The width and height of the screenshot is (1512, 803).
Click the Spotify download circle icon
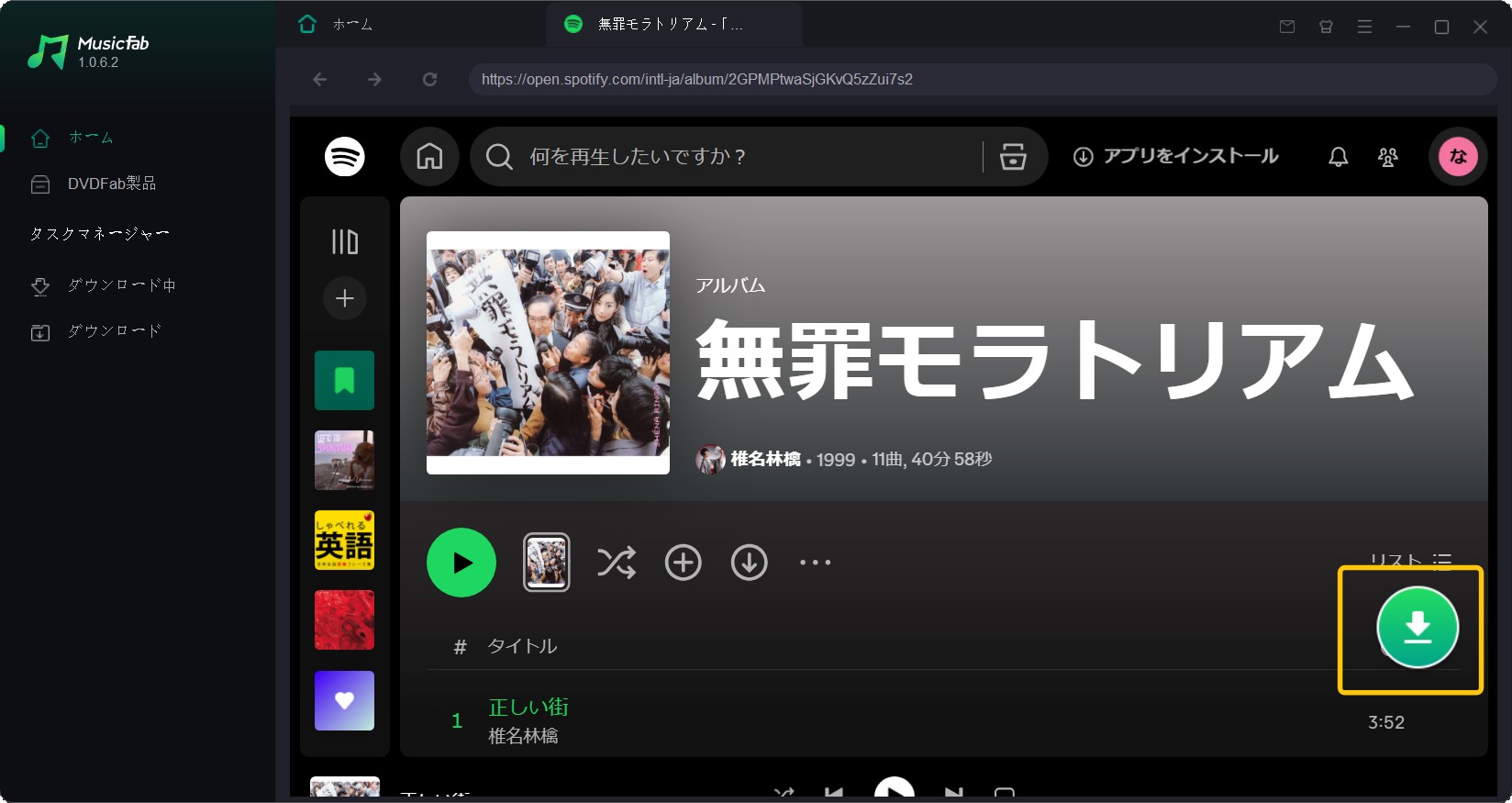click(750, 563)
